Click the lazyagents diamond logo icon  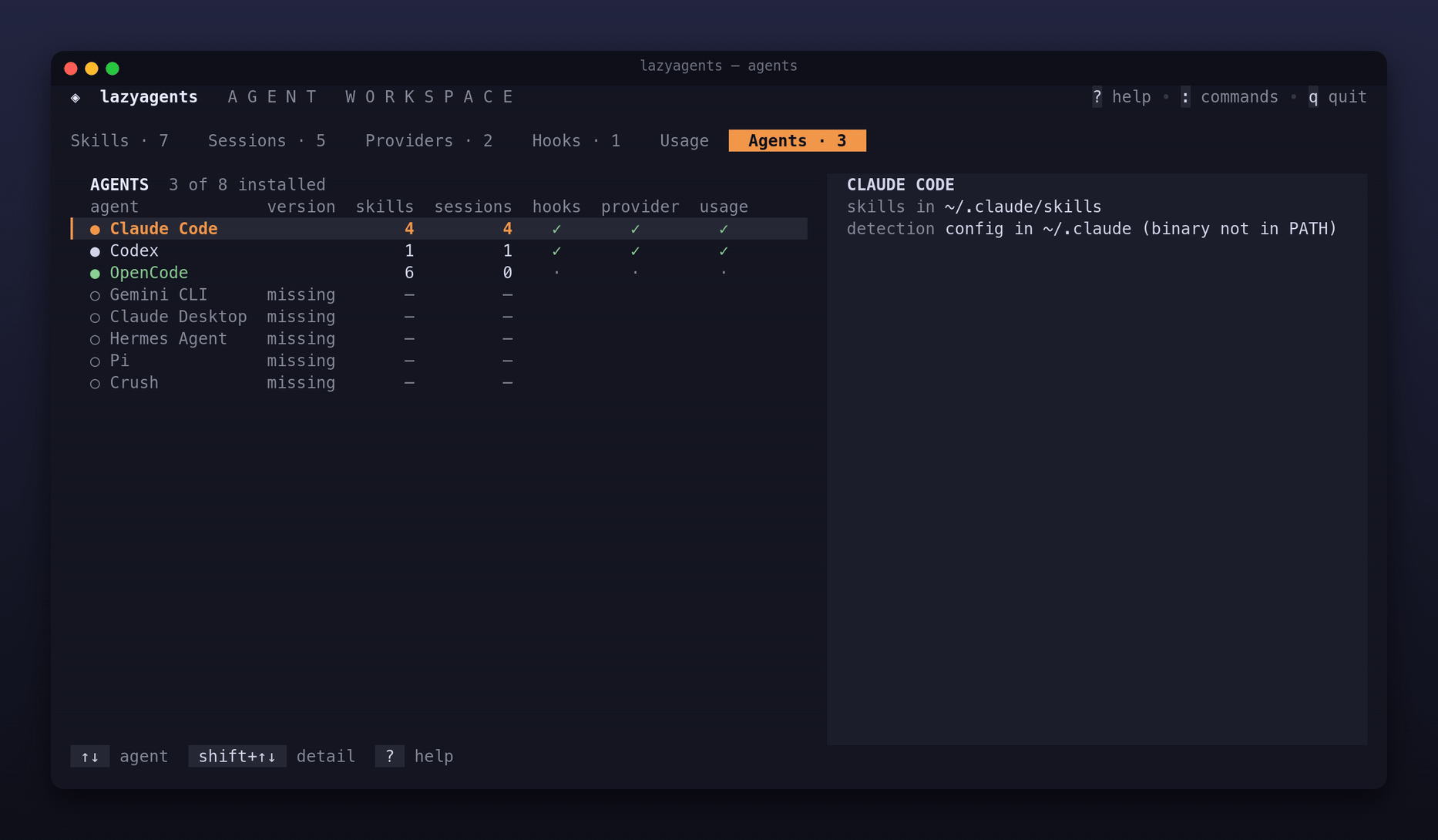(76, 98)
